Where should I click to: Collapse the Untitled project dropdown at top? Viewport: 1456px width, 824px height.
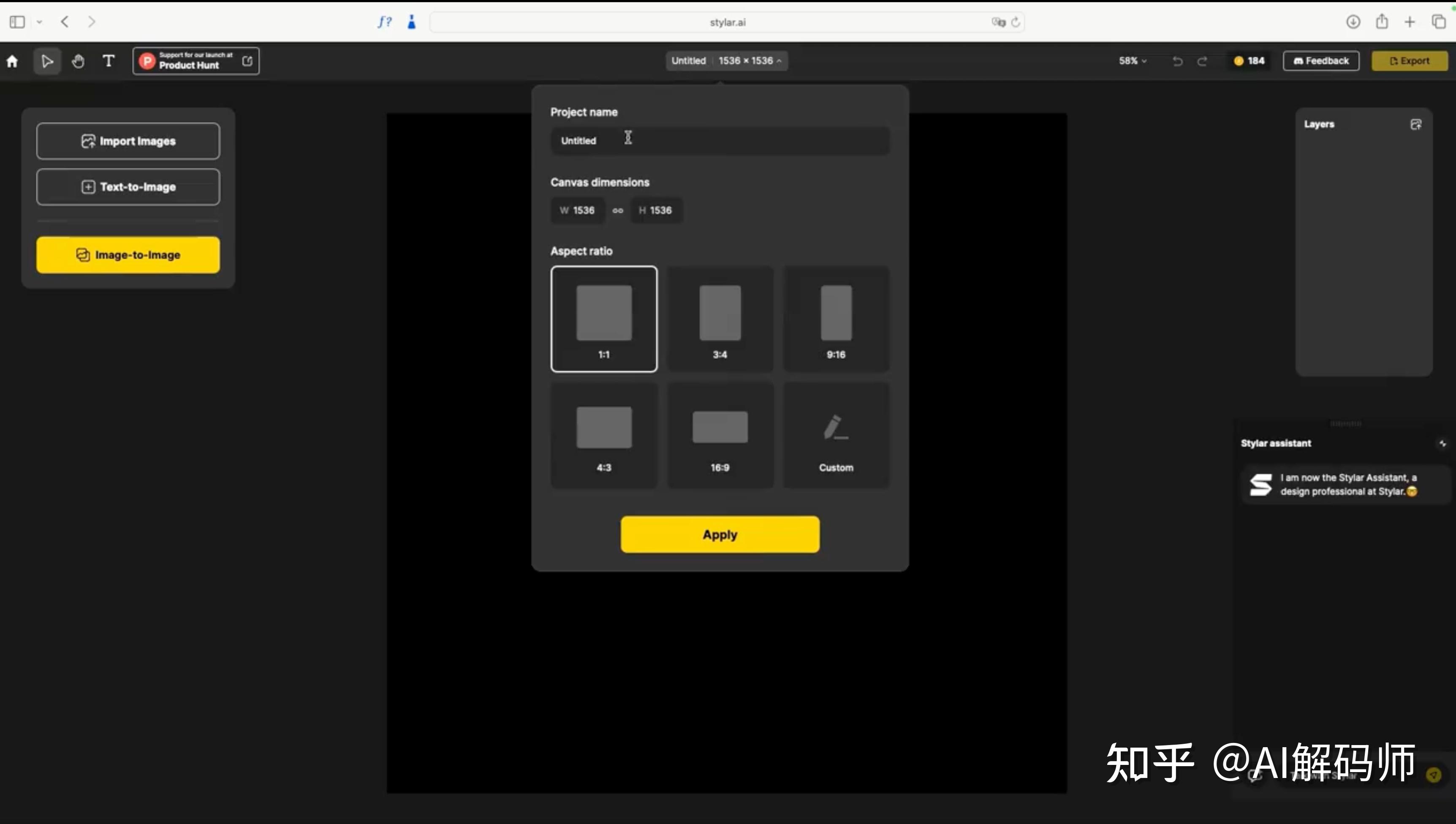coord(780,60)
